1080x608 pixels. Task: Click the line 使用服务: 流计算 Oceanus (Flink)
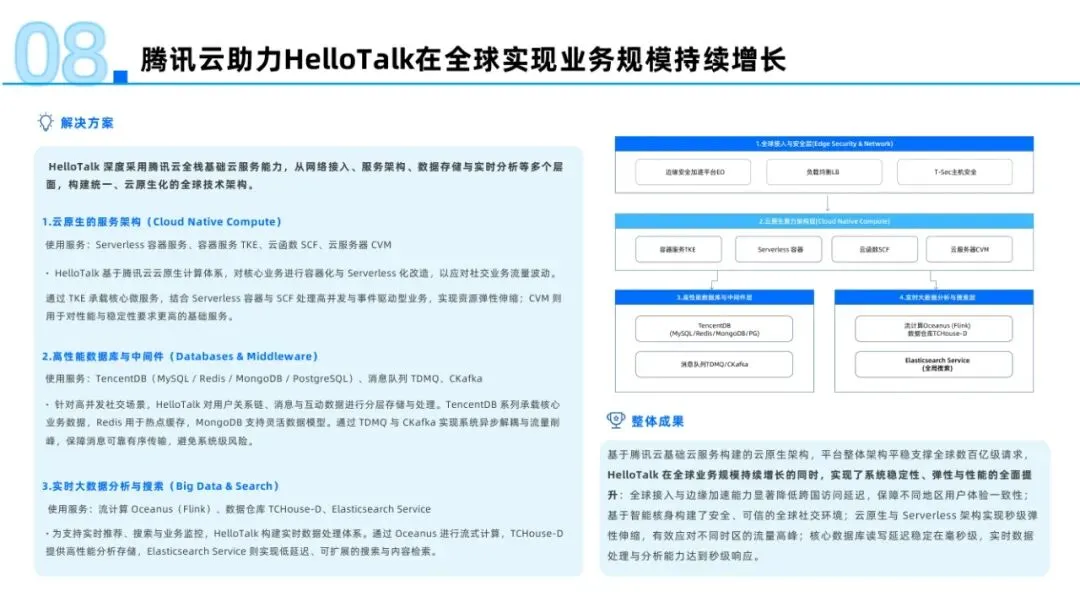click(x=239, y=509)
